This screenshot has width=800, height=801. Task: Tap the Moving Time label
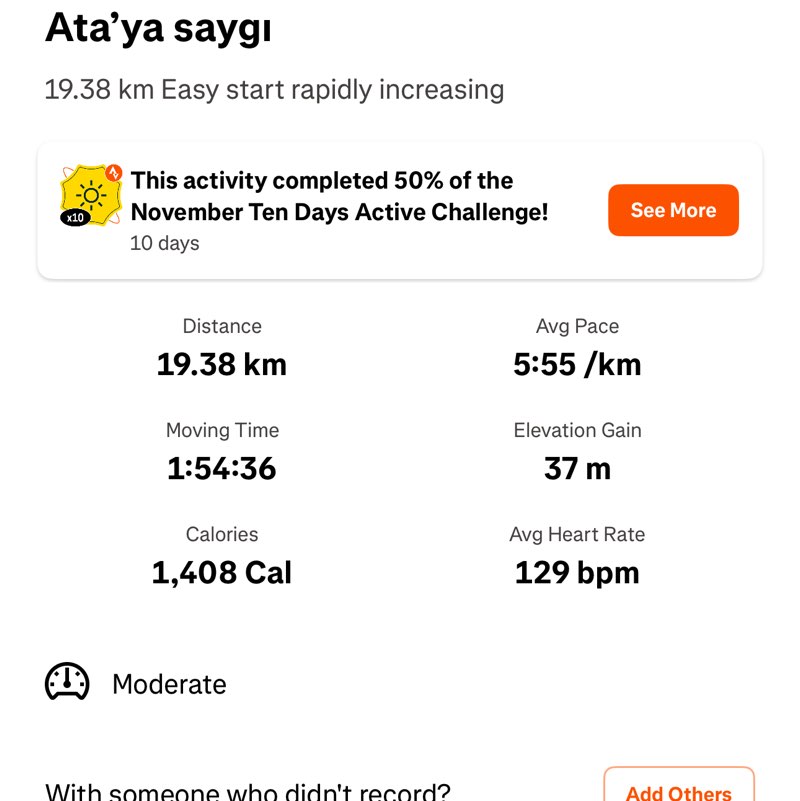[222, 430]
